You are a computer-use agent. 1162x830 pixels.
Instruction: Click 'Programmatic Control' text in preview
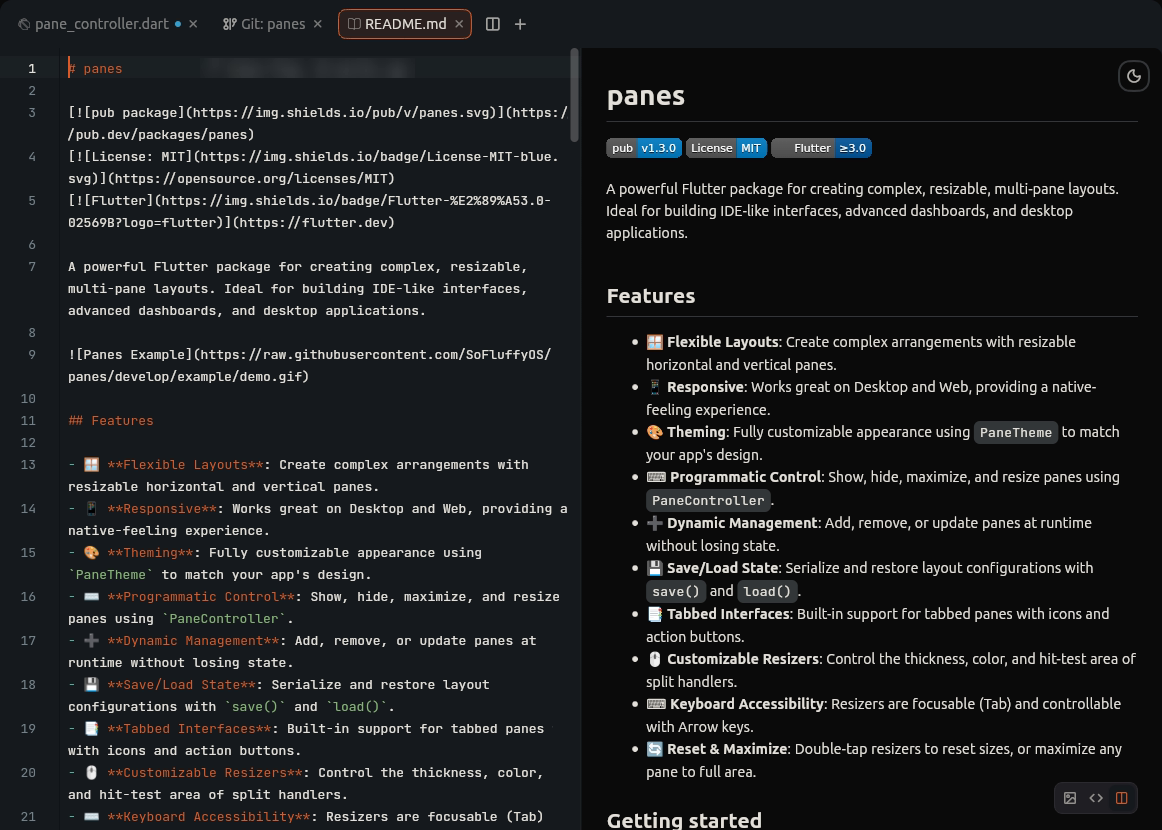click(746, 477)
